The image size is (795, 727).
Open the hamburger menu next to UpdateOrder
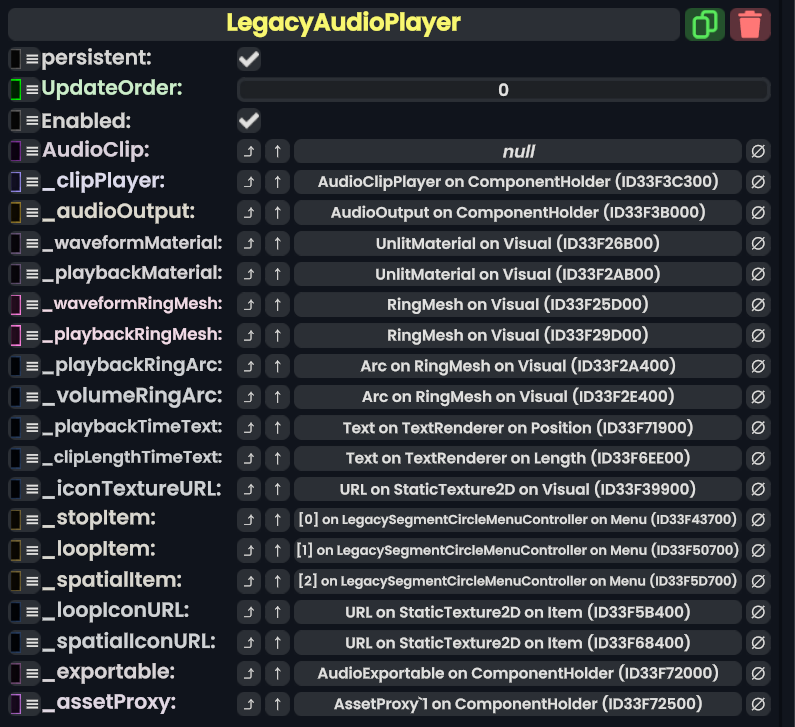[x=32, y=90]
